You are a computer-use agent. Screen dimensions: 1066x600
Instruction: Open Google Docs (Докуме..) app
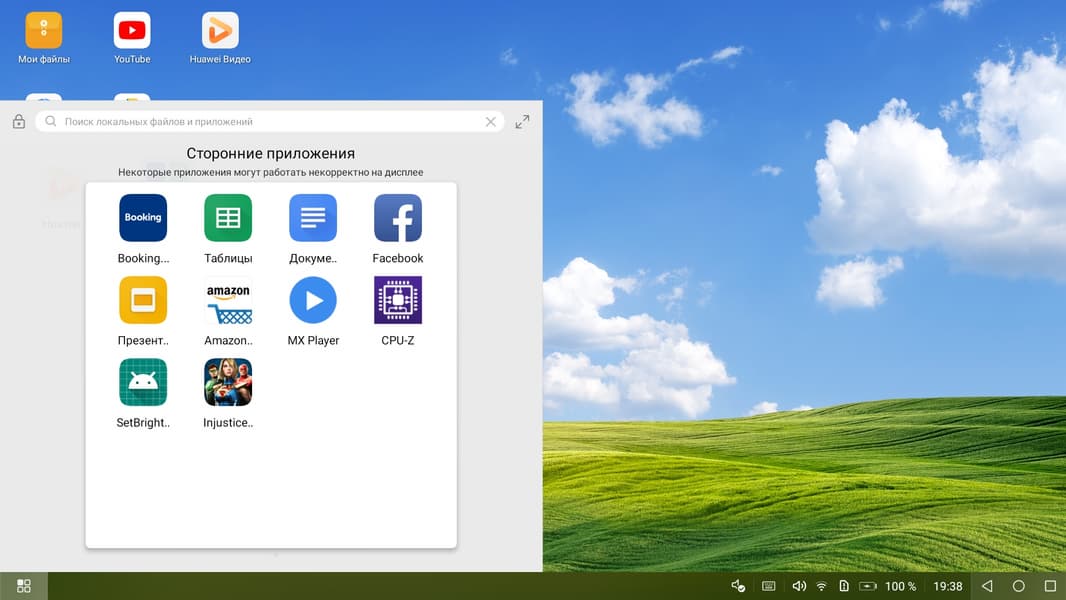[313, 218]
